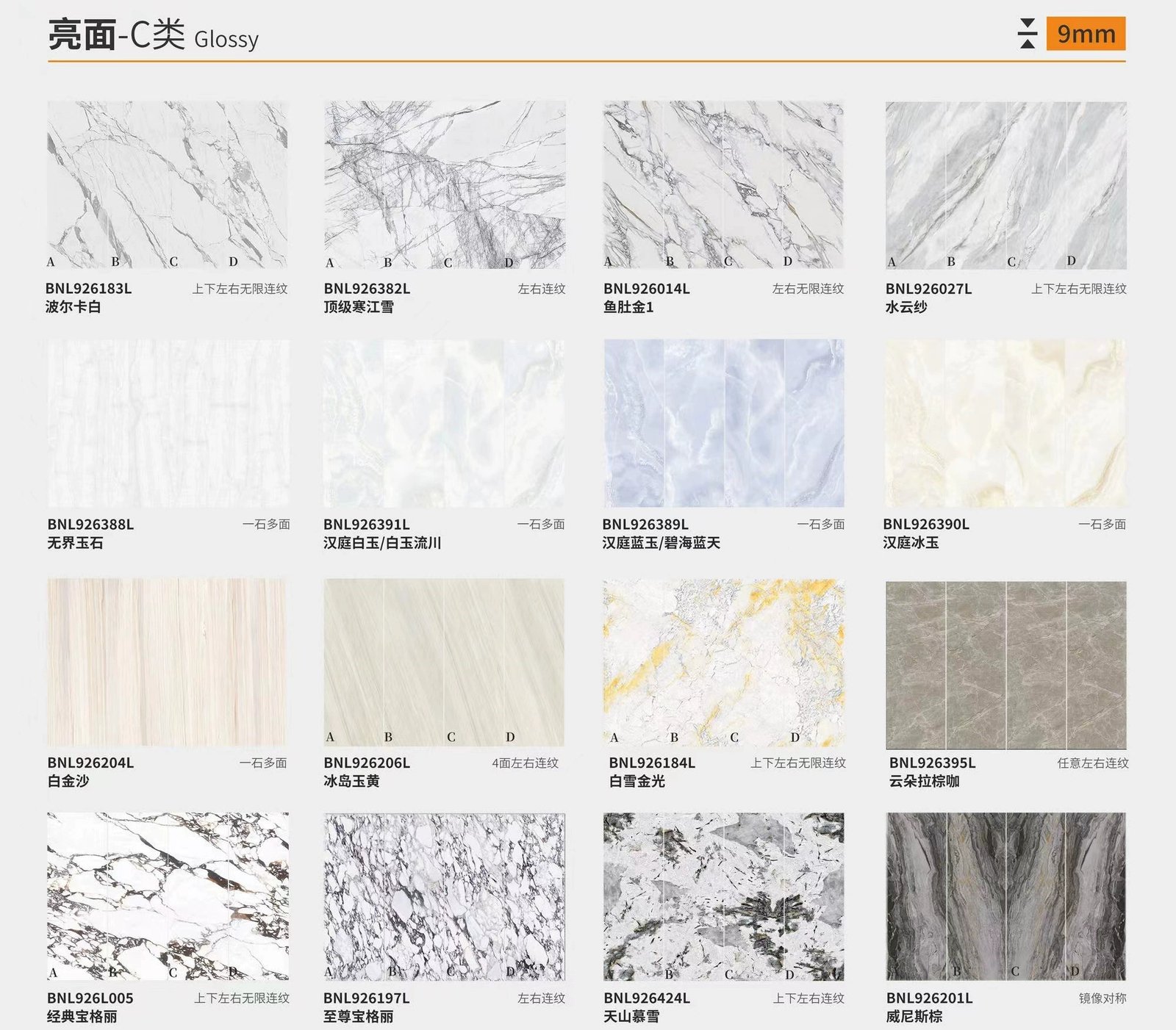The image size is (1176, 1030).
Task: Click the BNL926197L product code
Action: [366, 998]
